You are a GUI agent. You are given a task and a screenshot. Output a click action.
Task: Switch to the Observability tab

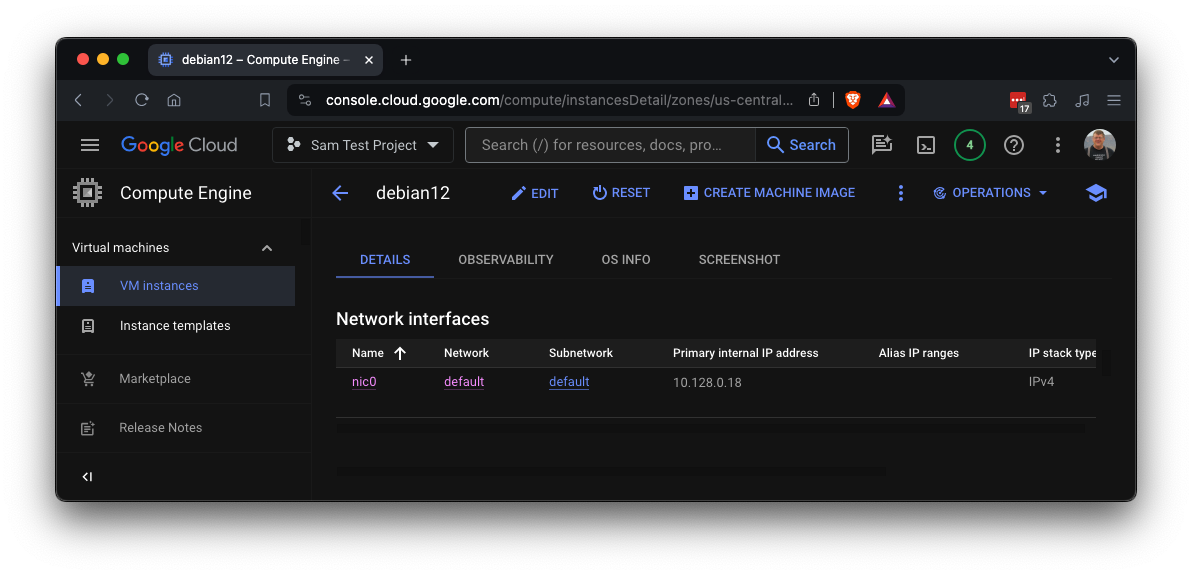click(505, 260)
